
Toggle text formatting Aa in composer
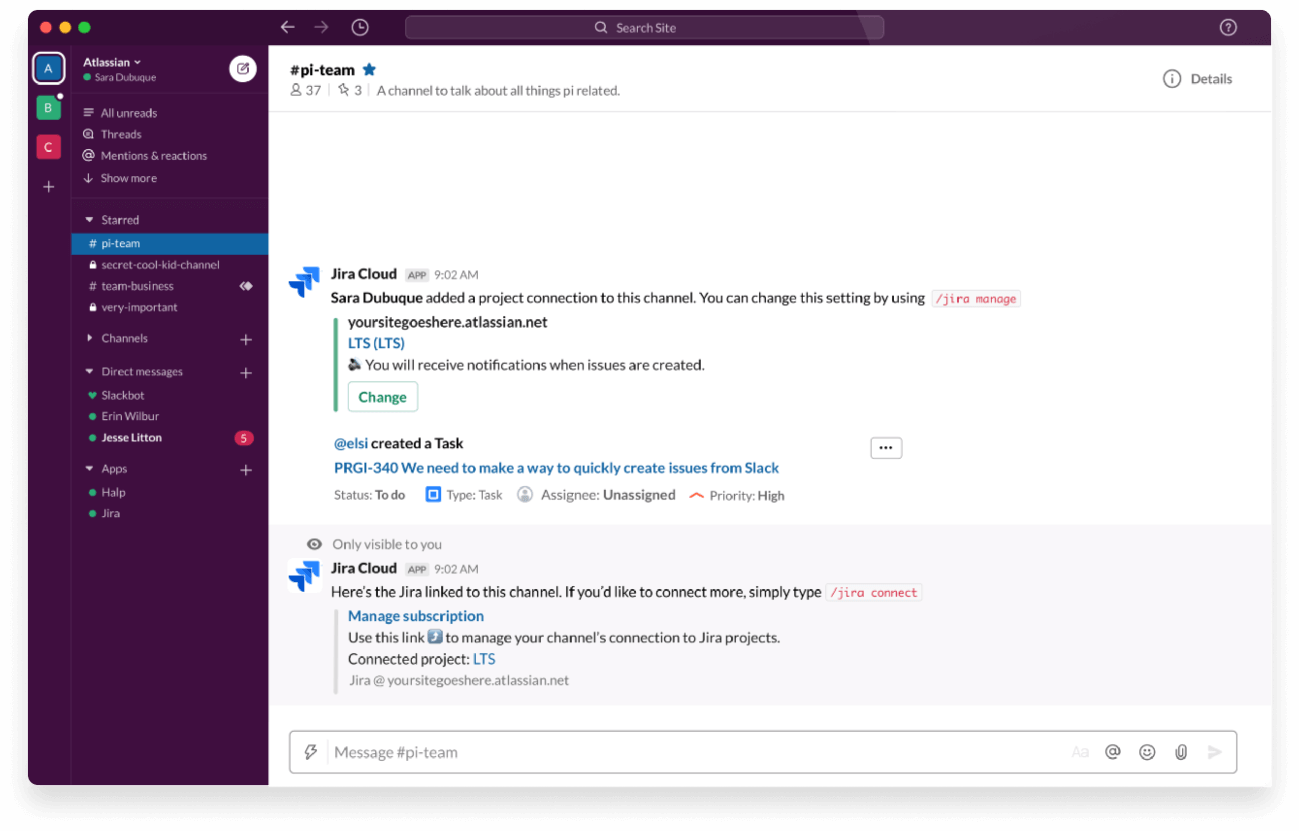[x=1079, y=752]
